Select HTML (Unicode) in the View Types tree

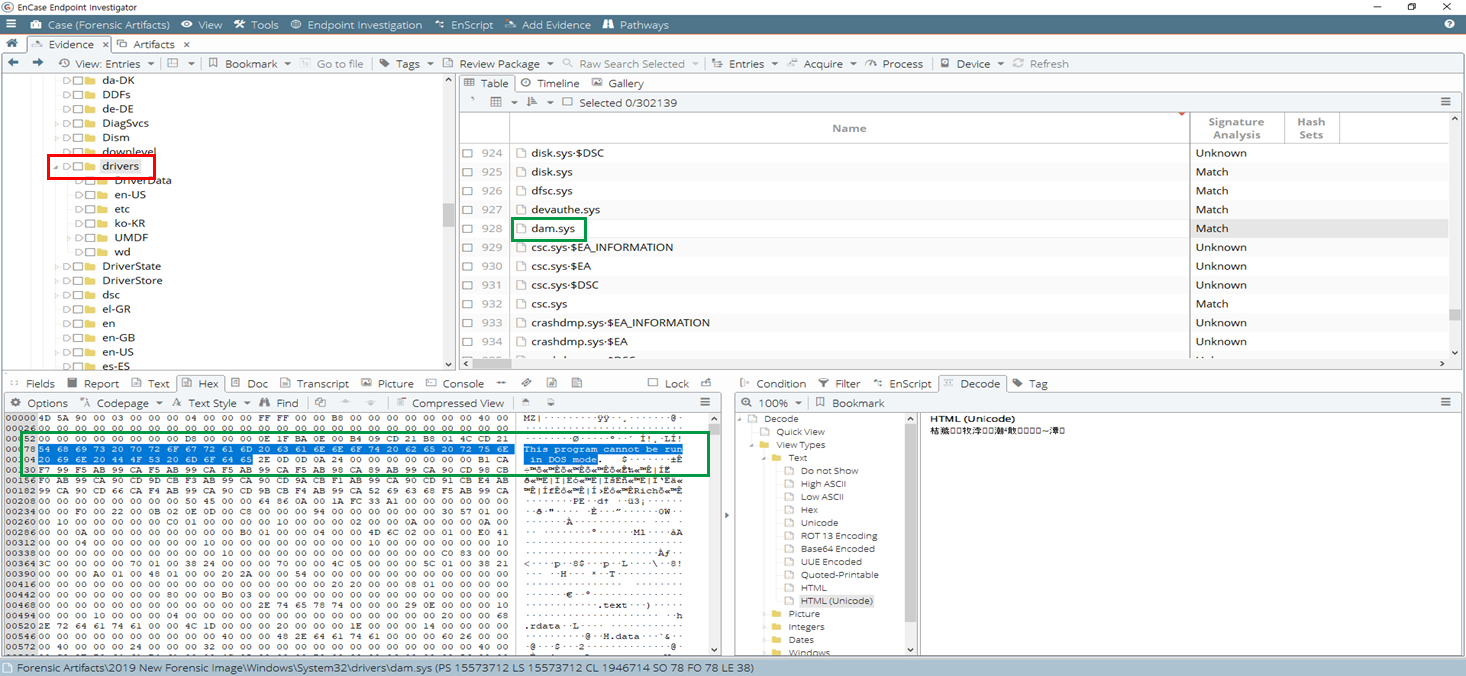(x=836, y=601)
